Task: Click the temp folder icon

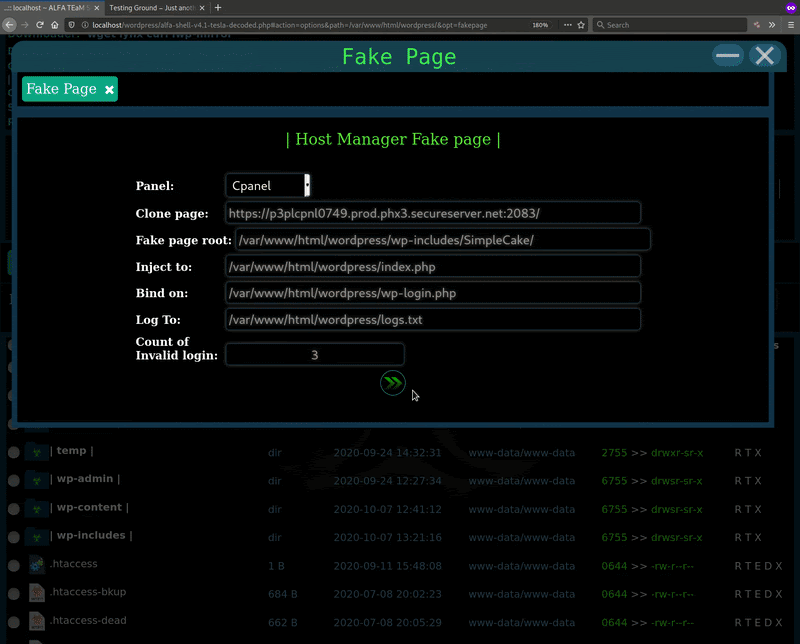Action: (x=36, y=452)
